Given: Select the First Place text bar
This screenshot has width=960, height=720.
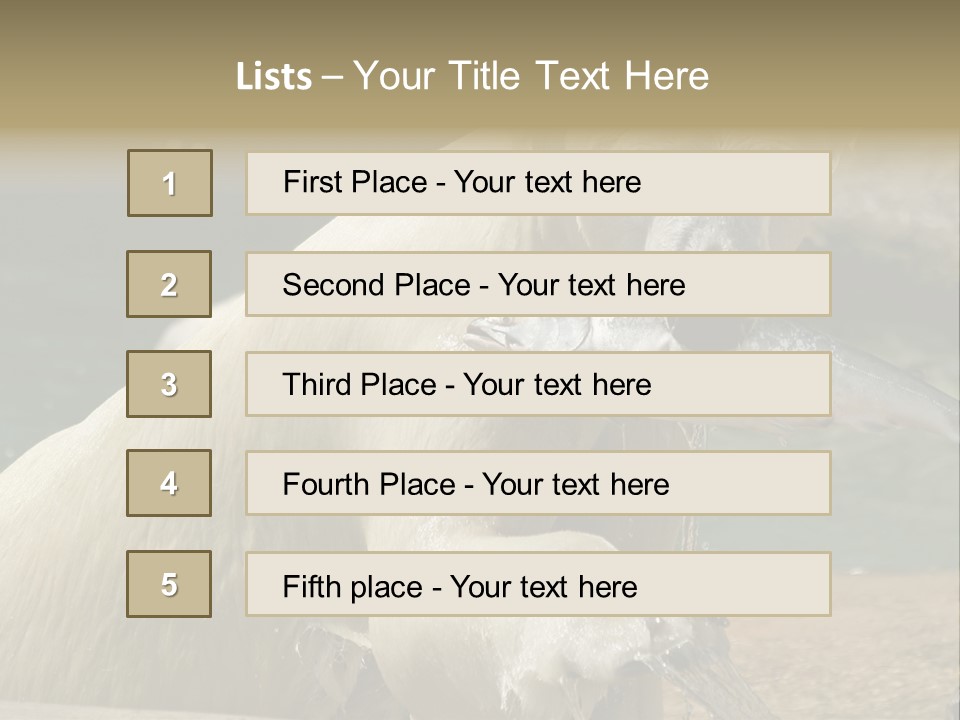Looking at the screenshot, I should (538, 183).
